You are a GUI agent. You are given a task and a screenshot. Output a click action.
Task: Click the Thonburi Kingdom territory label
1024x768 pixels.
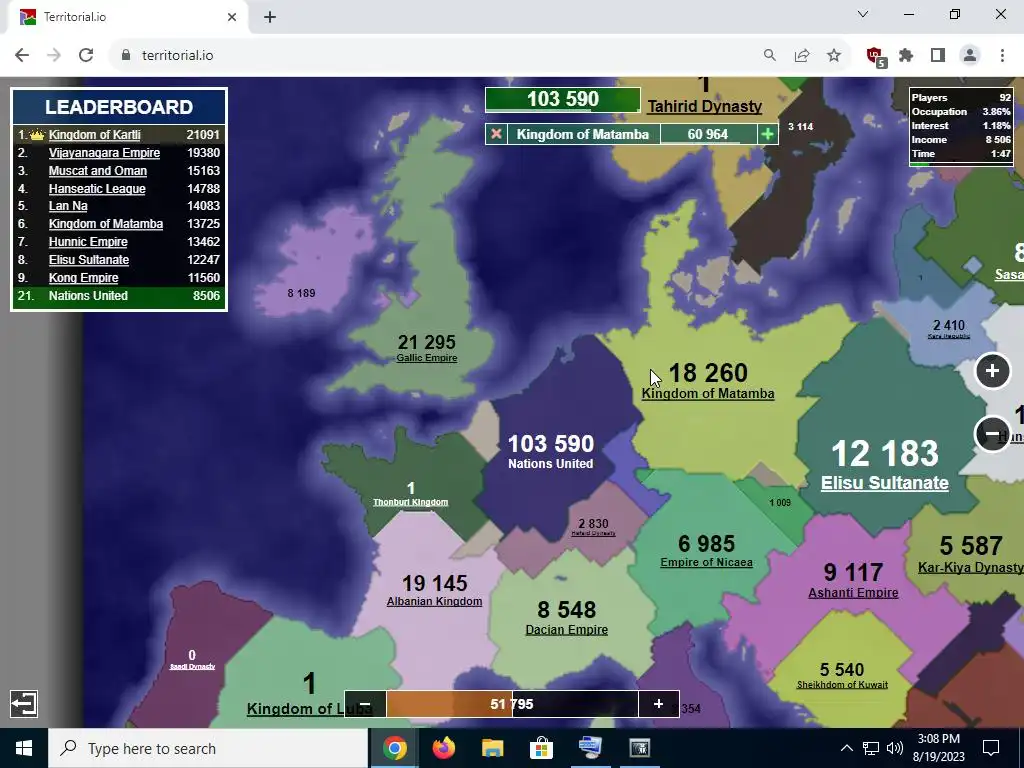pyautogui.click(x=410, y=502)
